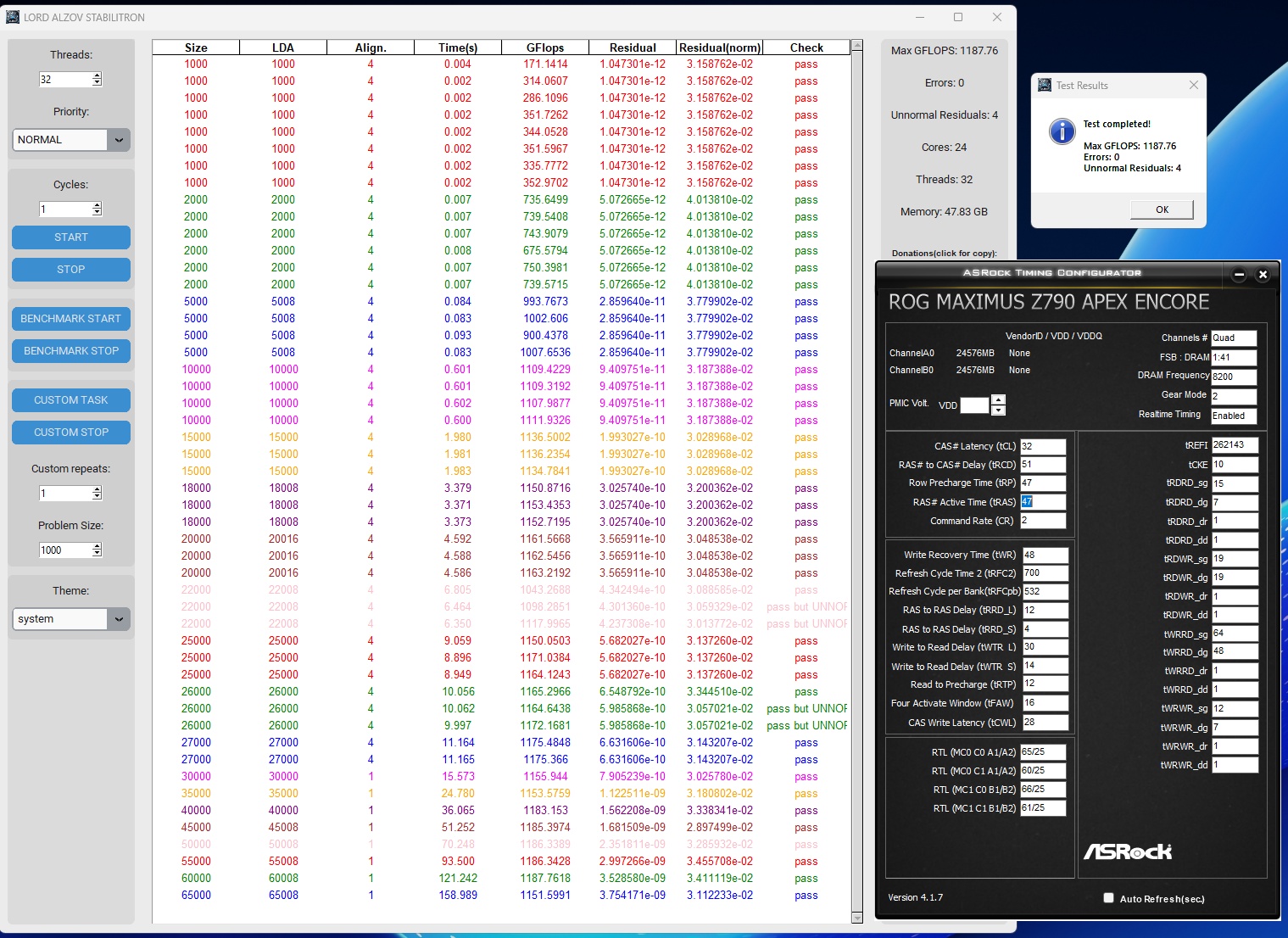Open the Theme dropdown showing system

coord(119,619)
